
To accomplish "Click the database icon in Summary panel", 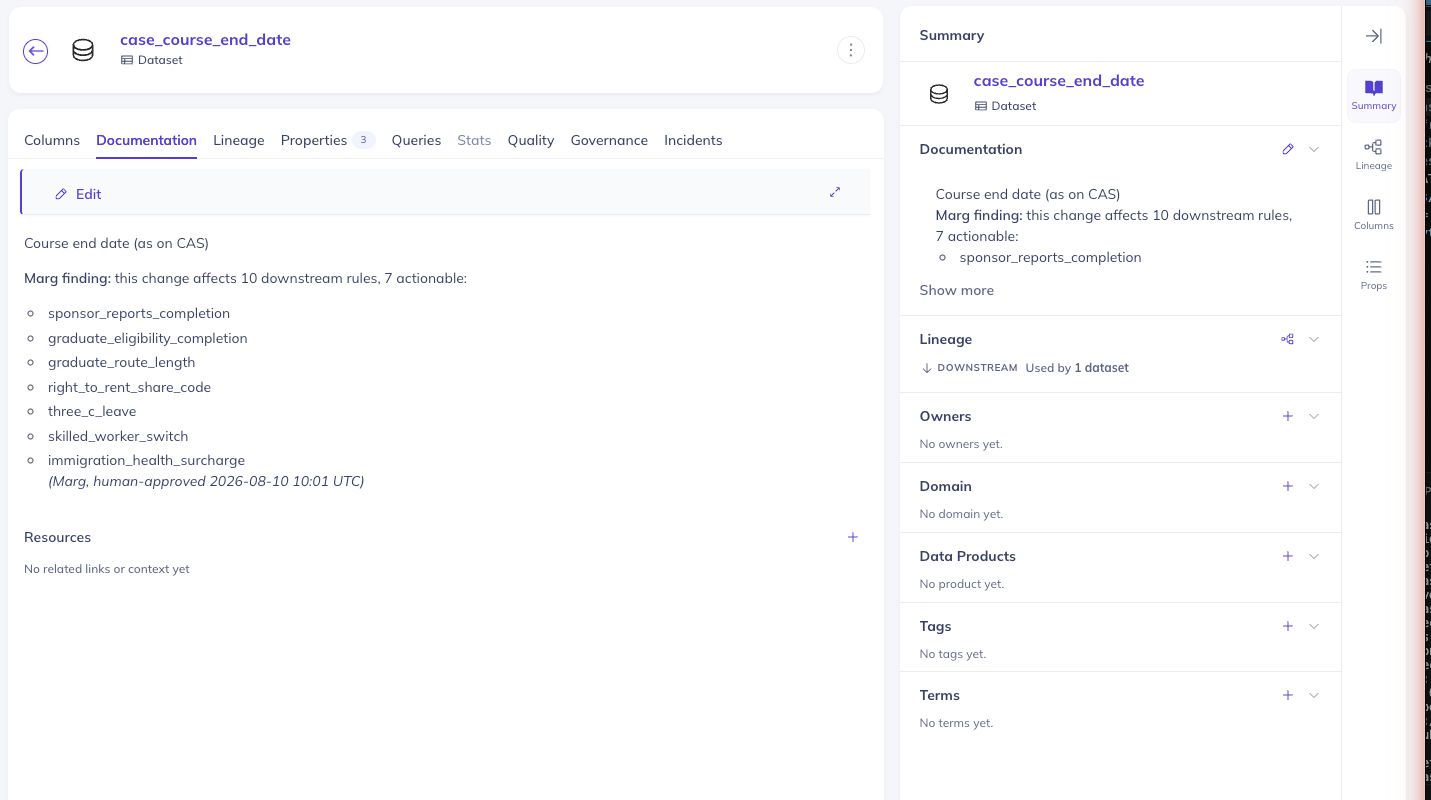I will point(939,93).
